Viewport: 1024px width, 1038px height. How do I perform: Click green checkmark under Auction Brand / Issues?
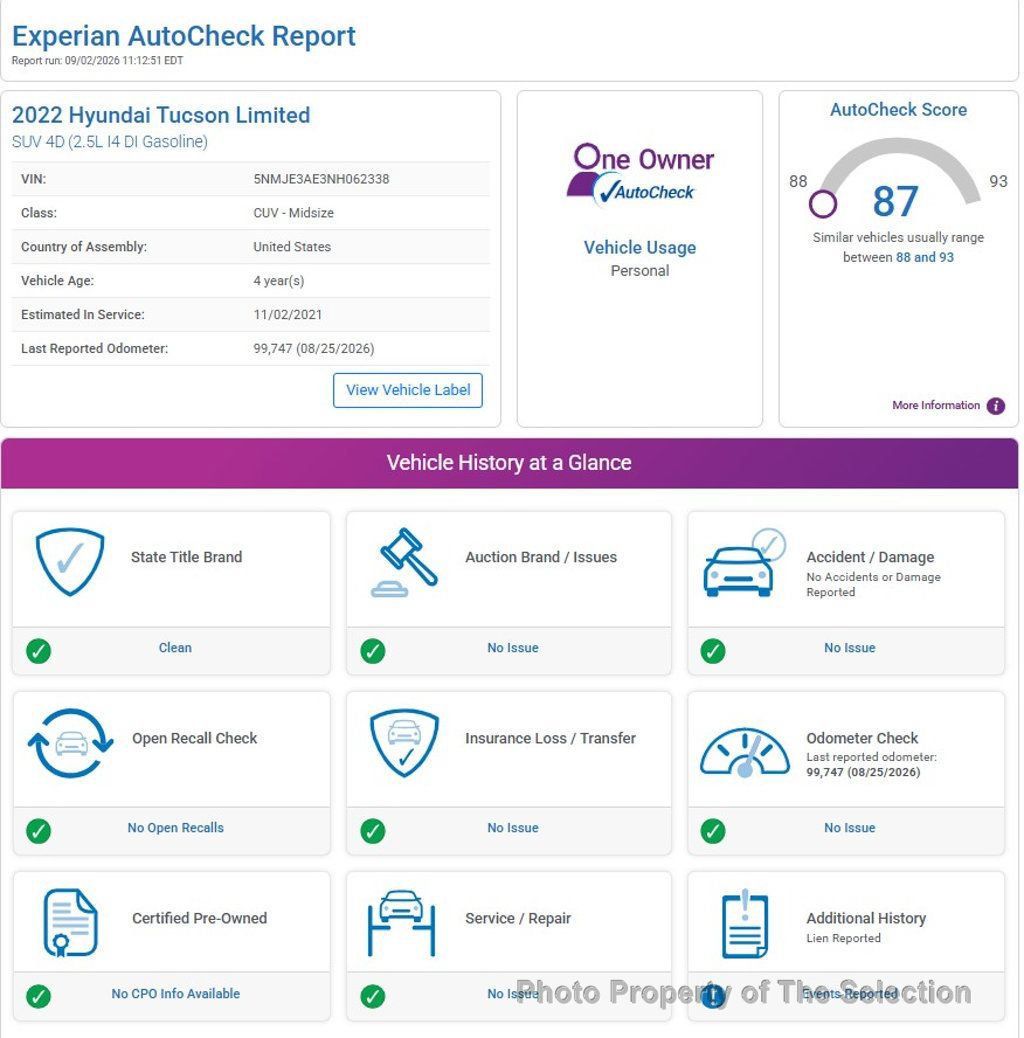point(373,651)
